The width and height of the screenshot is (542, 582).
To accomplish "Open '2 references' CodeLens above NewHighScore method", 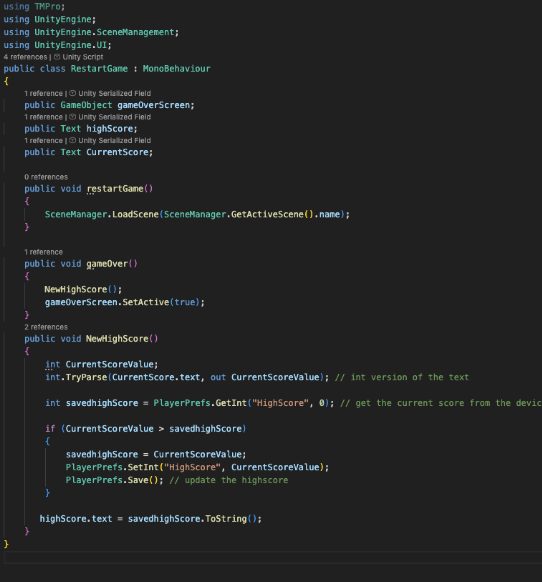I will point(46,327).
